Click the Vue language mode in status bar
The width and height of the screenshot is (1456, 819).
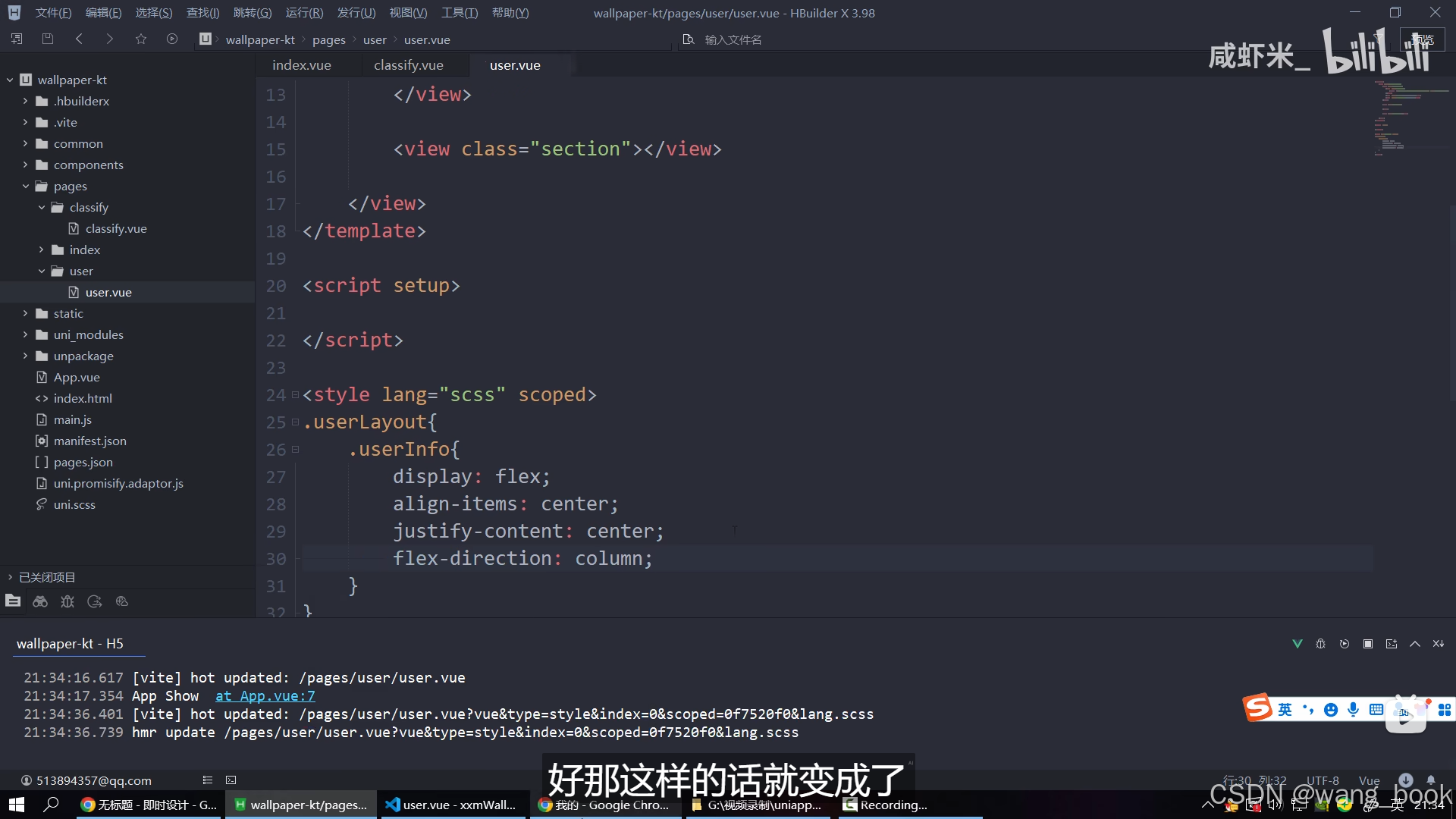coord(1370,780)
